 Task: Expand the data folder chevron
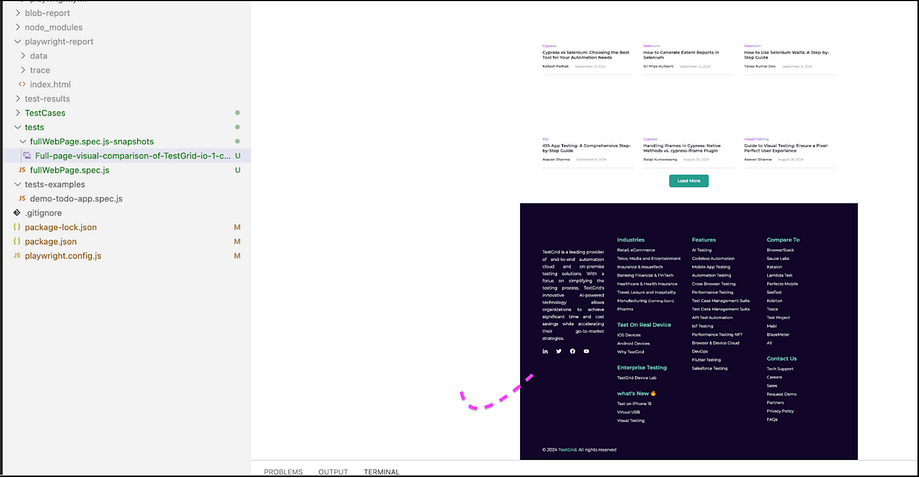(23, 56)
